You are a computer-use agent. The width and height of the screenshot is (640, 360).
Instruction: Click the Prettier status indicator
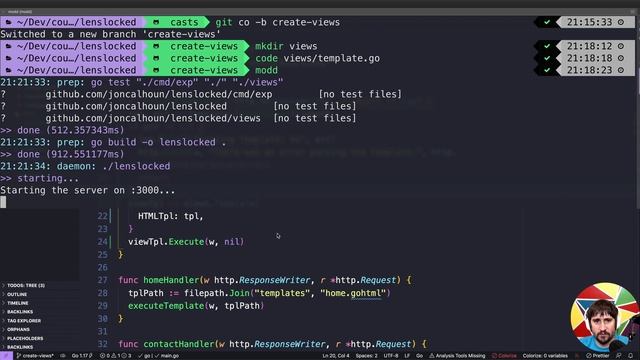tap(598, 356)
